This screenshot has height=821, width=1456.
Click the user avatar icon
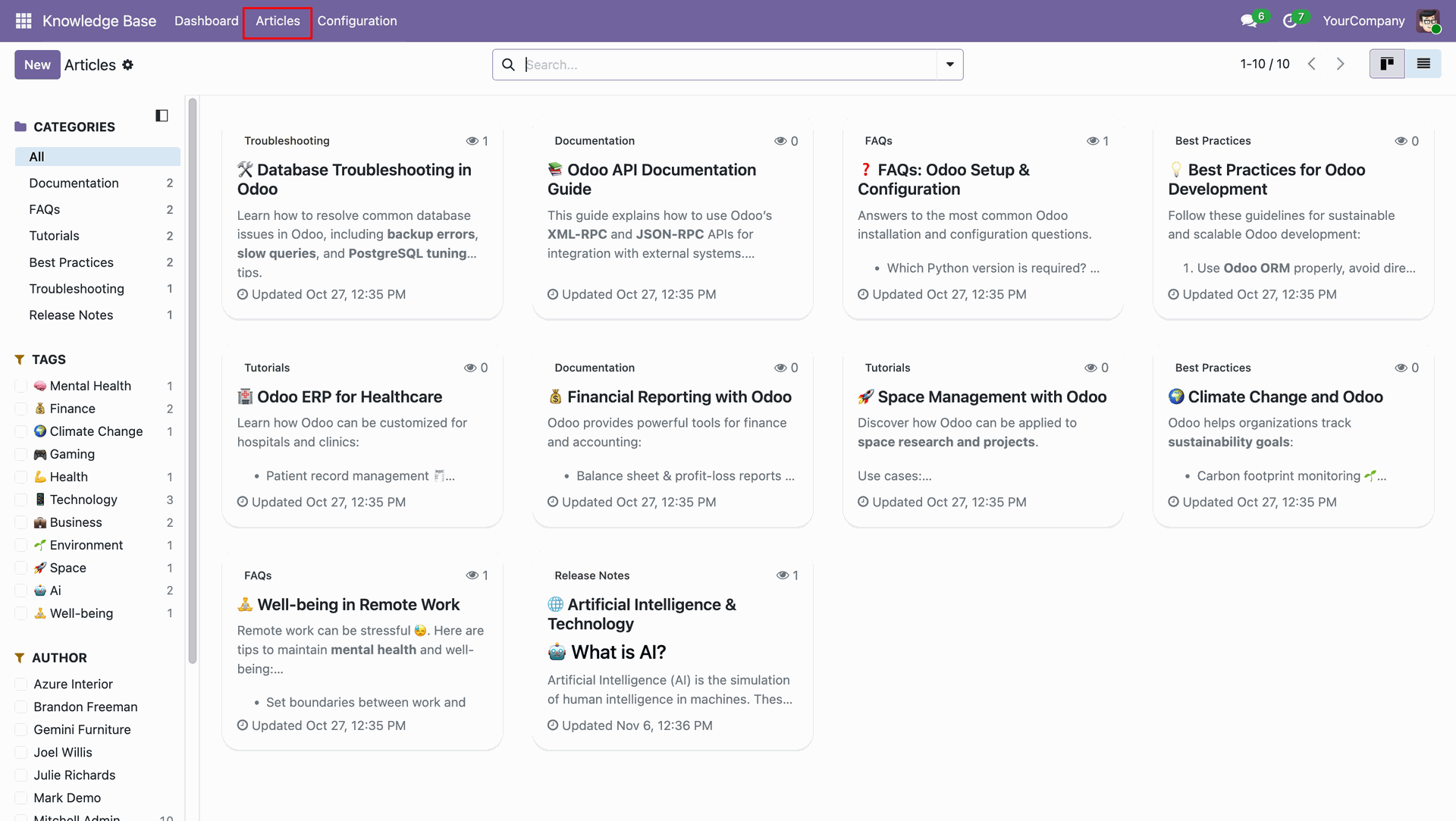coord(1429,21)
